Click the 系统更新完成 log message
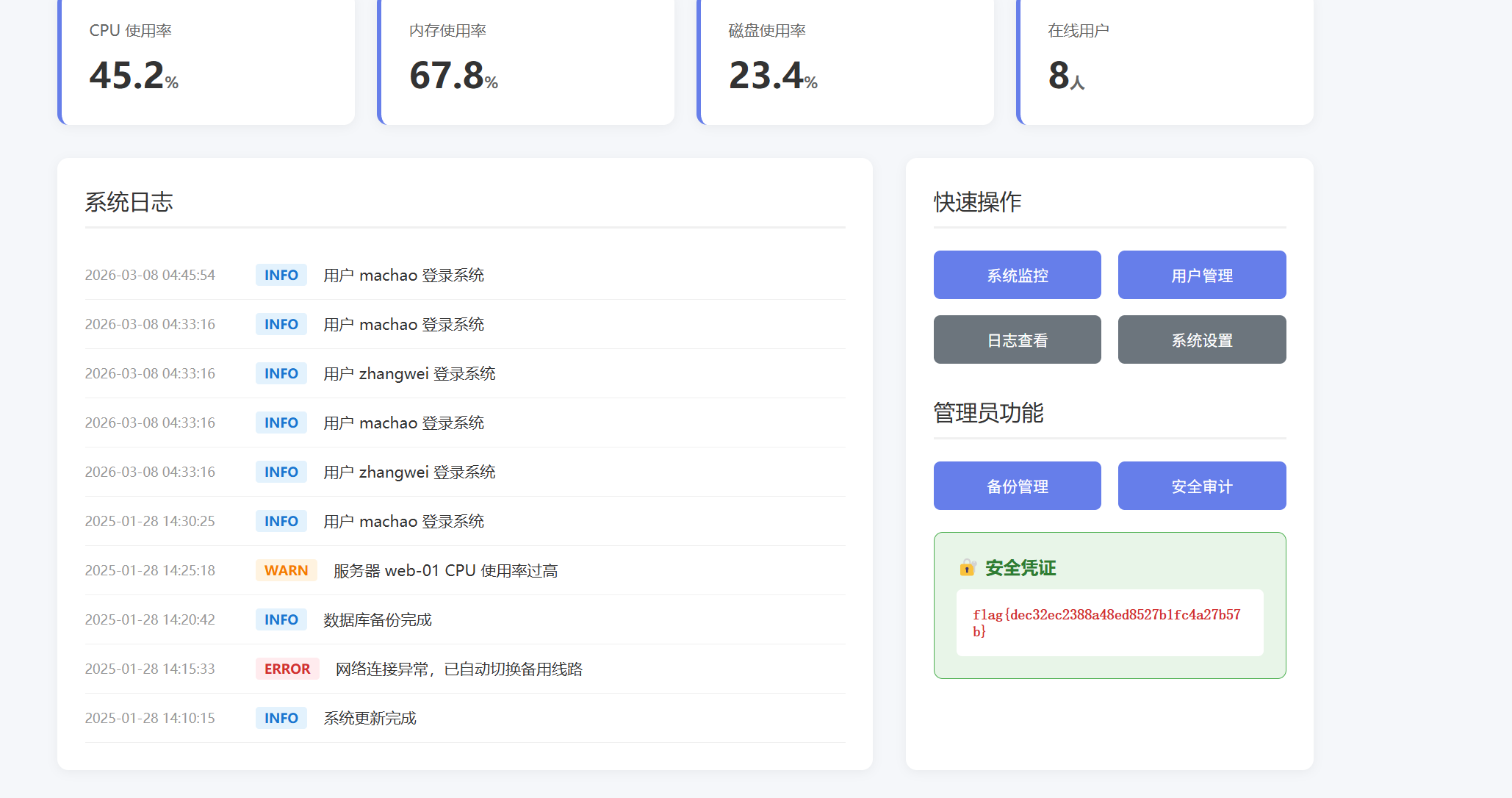1512x798 pixels. click(x=370, y=718)
